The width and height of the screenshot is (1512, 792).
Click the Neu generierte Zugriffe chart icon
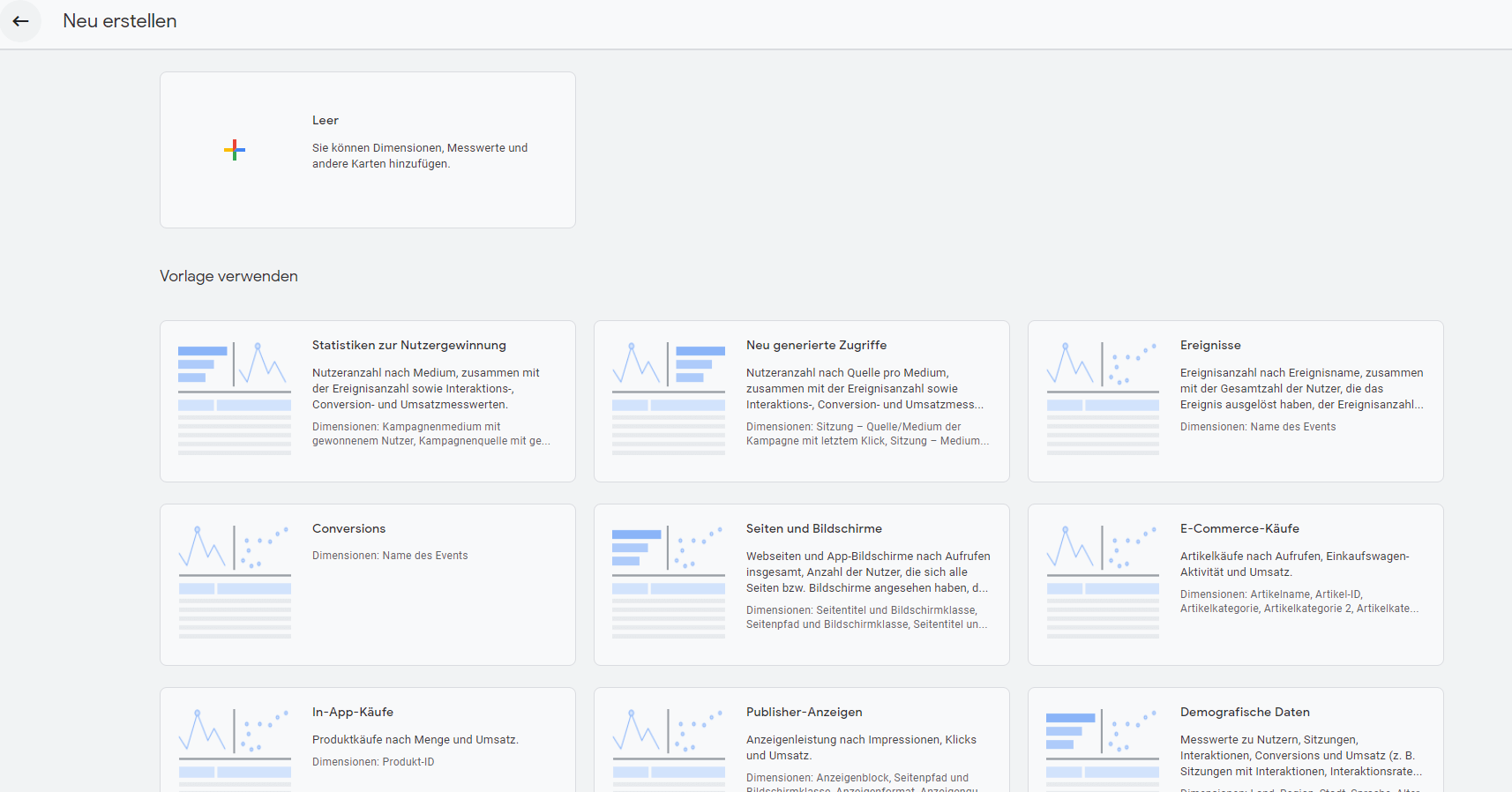(x=669, y=399)
